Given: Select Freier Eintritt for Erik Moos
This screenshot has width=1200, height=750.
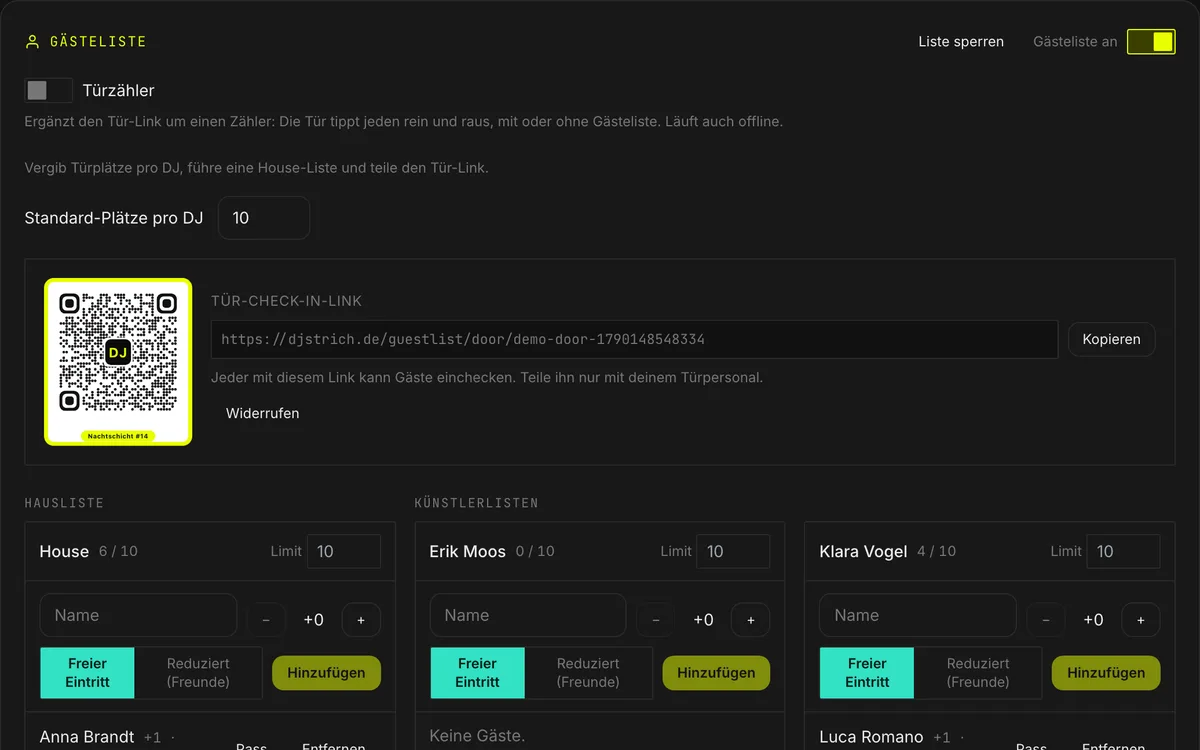Looking at the screenshot, I should point(477,672).
